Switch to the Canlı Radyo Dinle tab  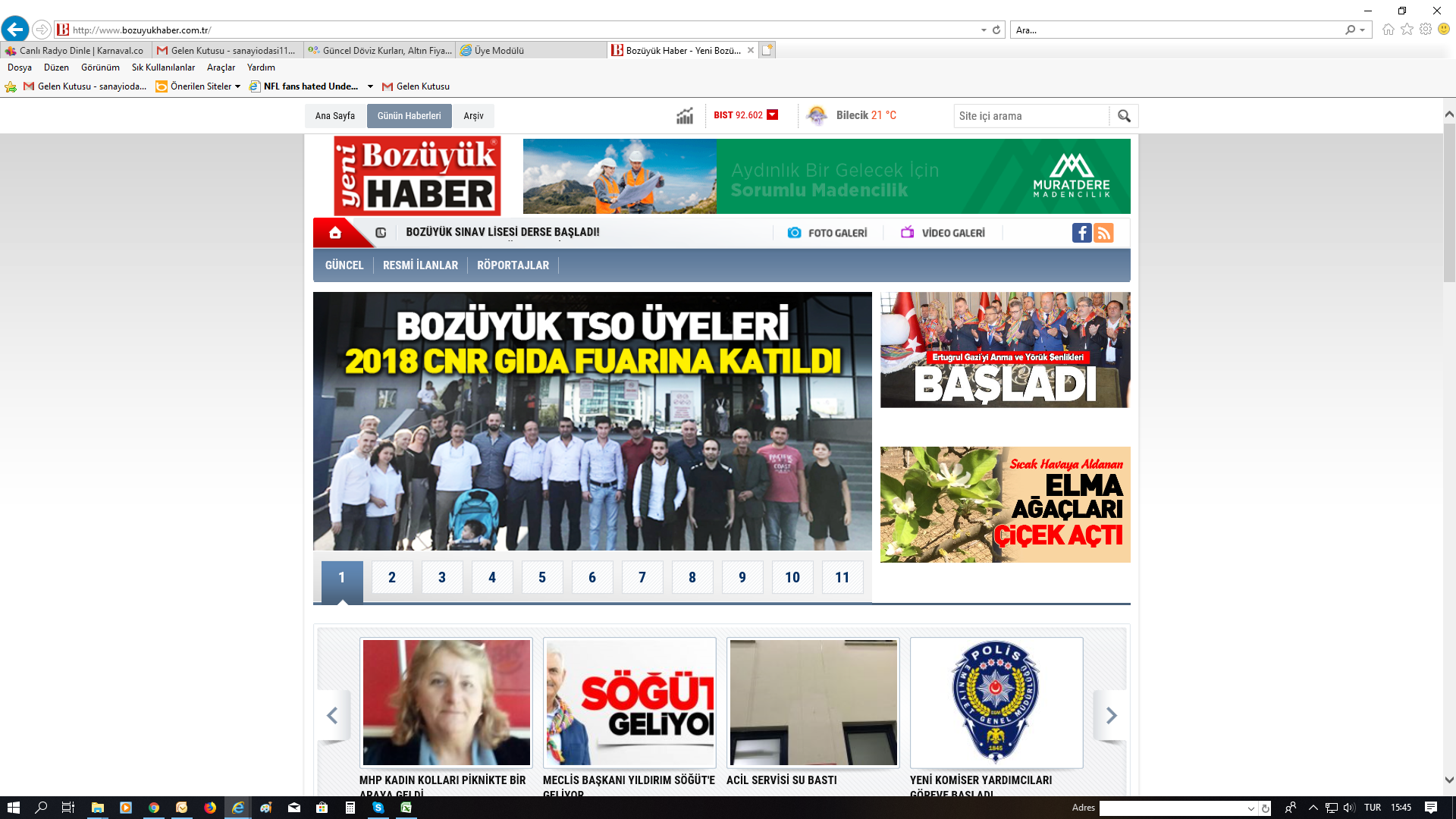click(x=76, y=51)
